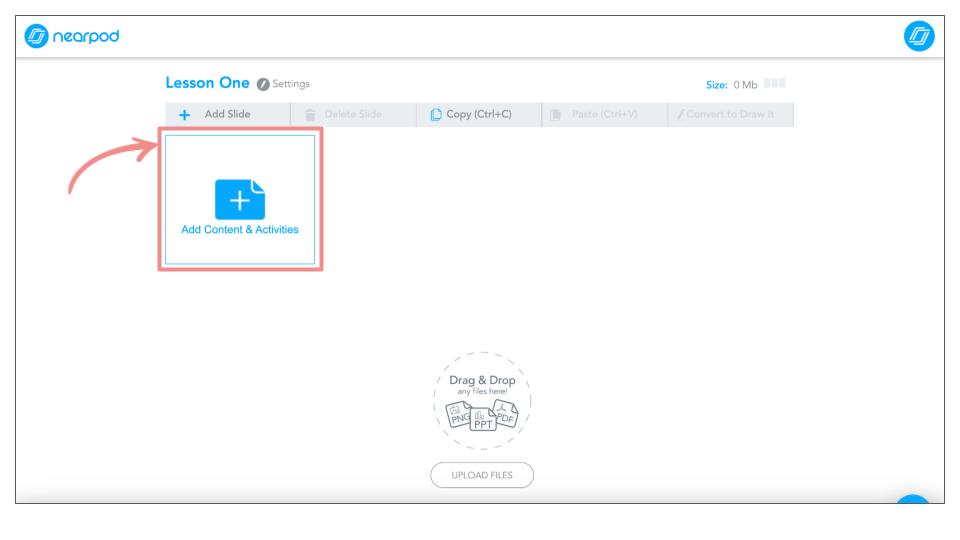Click the blue plus file icon

pos(240,199)
